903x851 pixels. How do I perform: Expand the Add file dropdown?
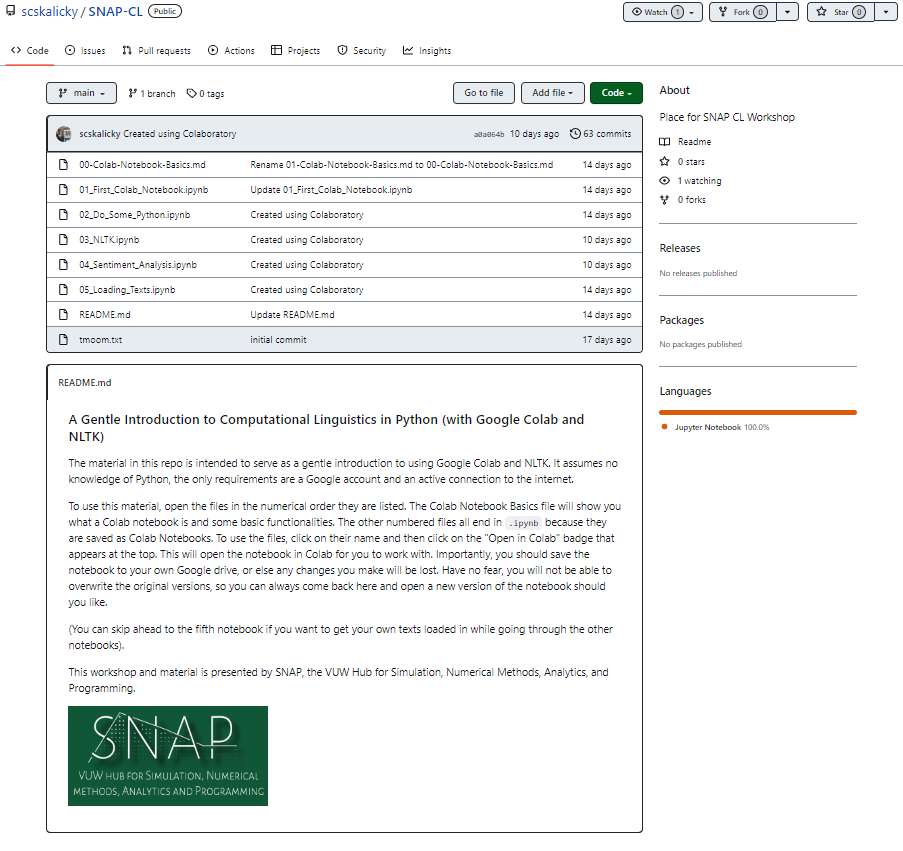click(x=553, y=93)
